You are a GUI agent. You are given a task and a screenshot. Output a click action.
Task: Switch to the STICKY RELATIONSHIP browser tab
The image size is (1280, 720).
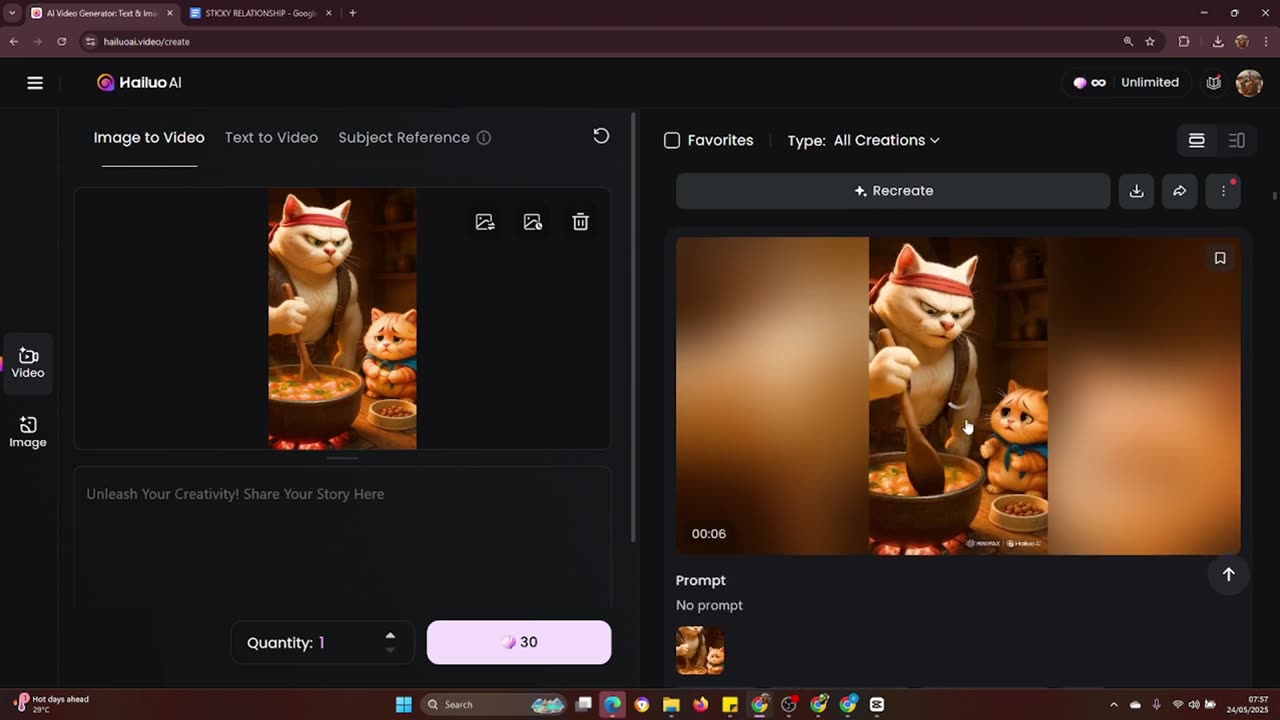point(261,13)
